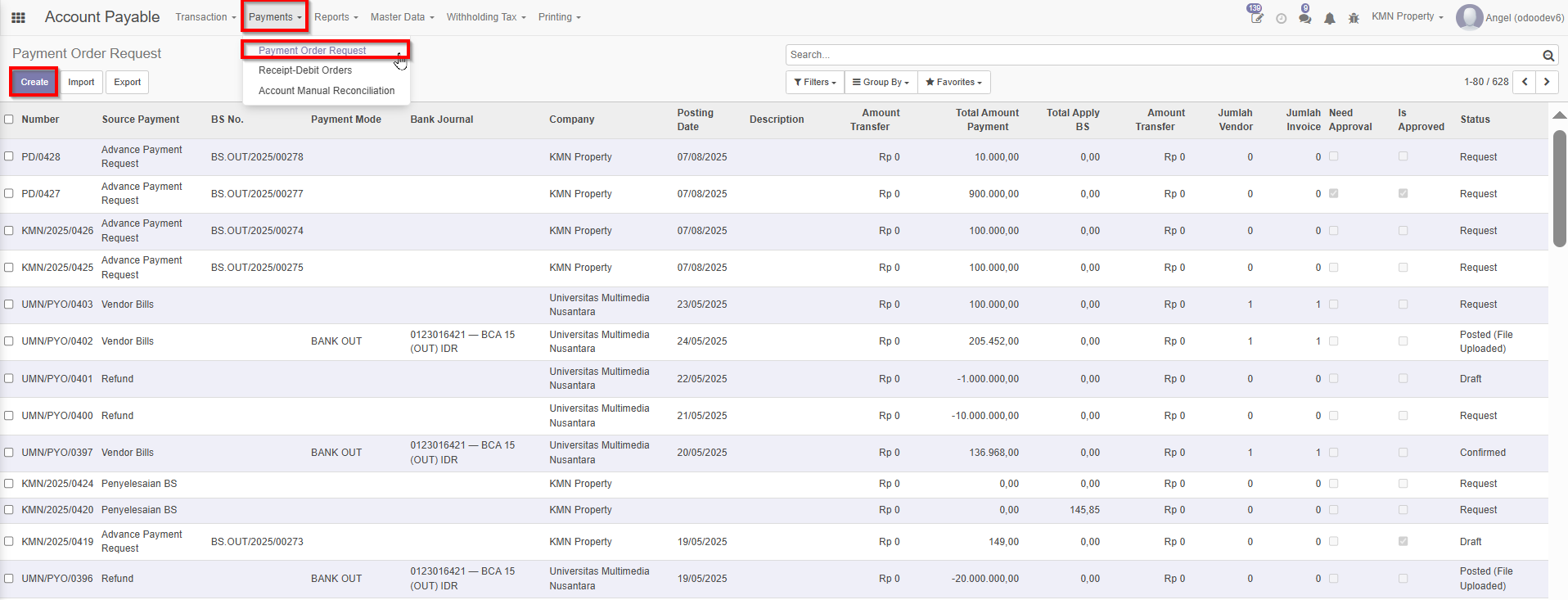Sort by Bank Journal column header
This screenshot has height=600, width=1568.
click(x=442, y=120)
